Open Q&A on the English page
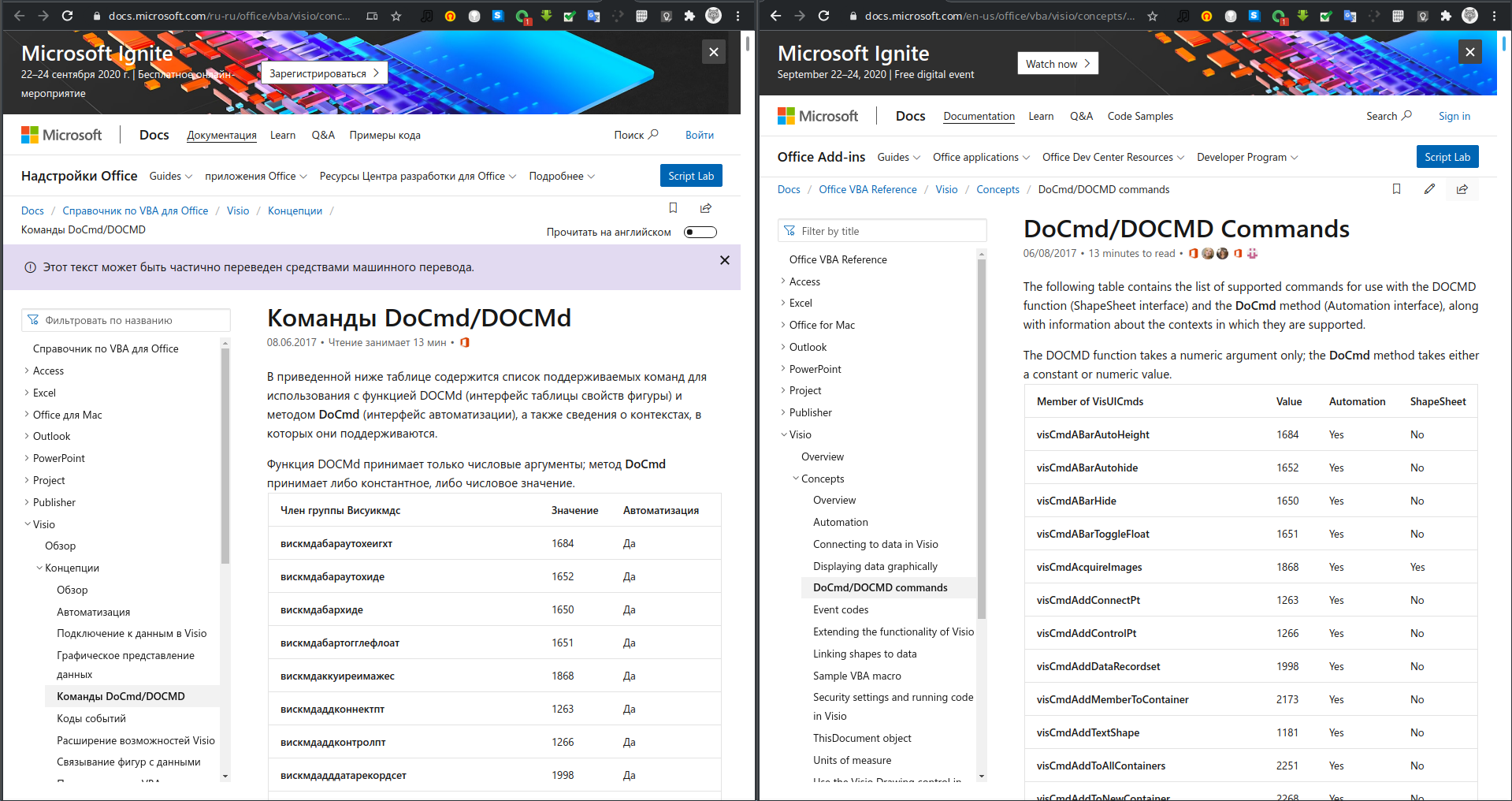Image resolution: width=1512 pixels, height=801 pixels. pyautogui.click(x=1081, y=116)
